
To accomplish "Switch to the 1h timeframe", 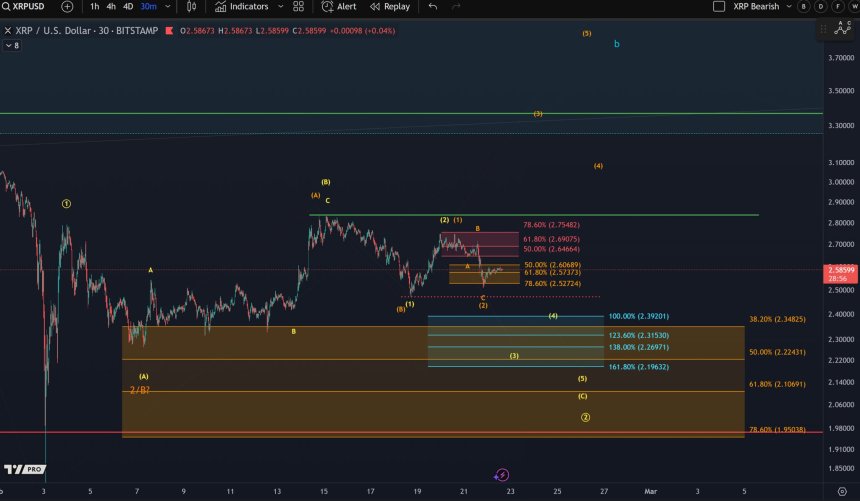I will [94, 6].
